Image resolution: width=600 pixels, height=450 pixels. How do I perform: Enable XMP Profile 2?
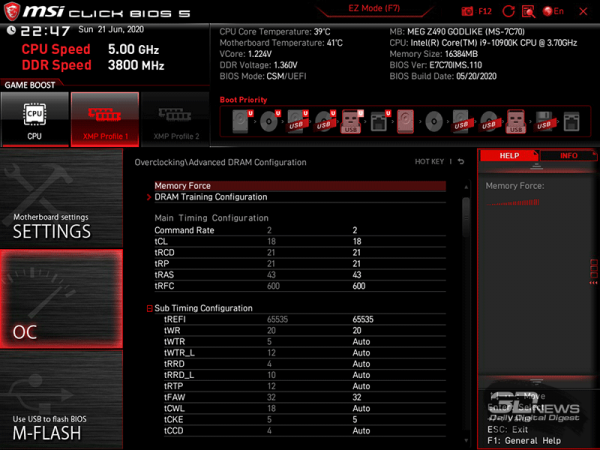(x=175, y=119)
